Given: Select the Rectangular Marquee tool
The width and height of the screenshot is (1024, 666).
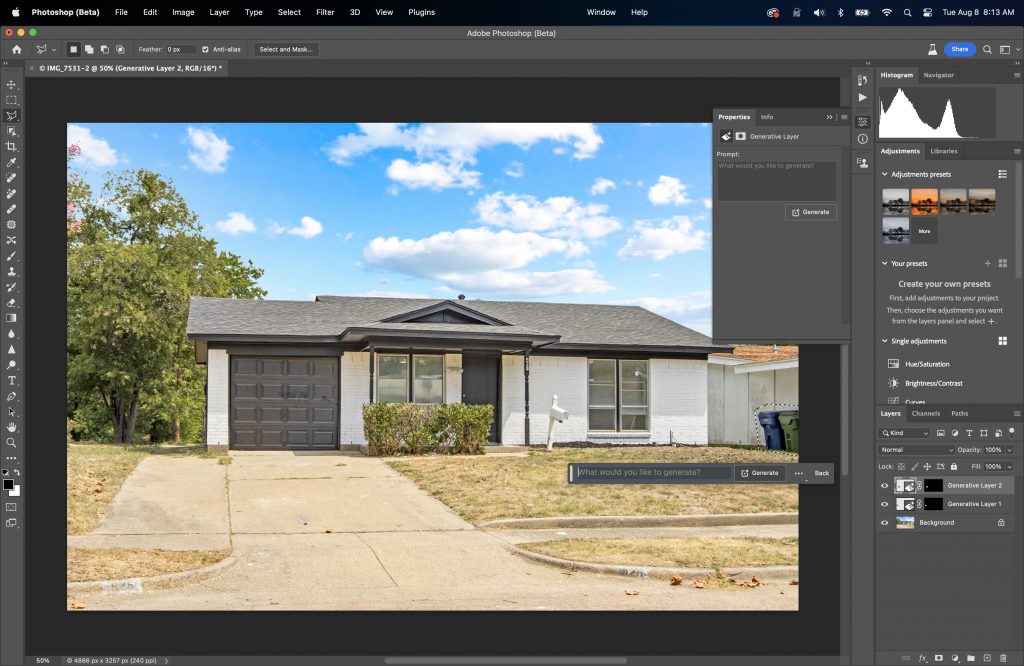Looking at the screenshot, I should 11,100.
